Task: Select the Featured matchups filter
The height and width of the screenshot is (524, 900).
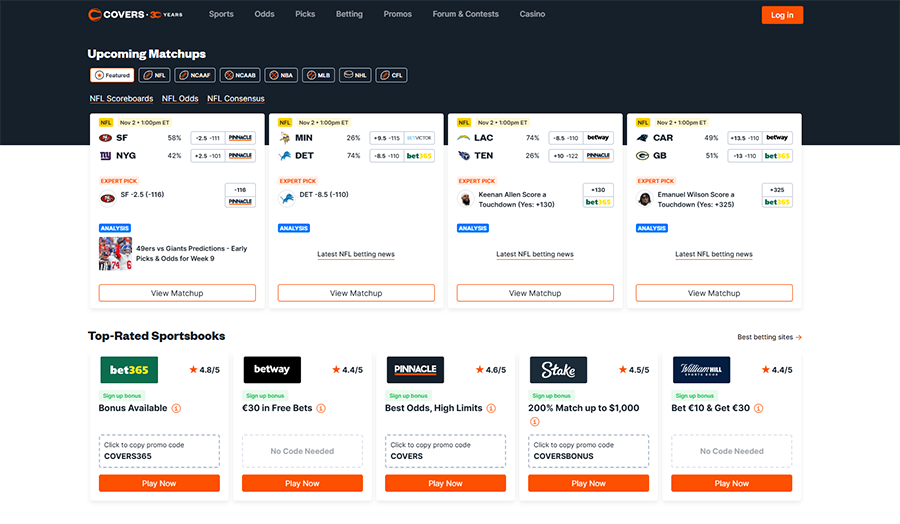Action: point(112,75)
